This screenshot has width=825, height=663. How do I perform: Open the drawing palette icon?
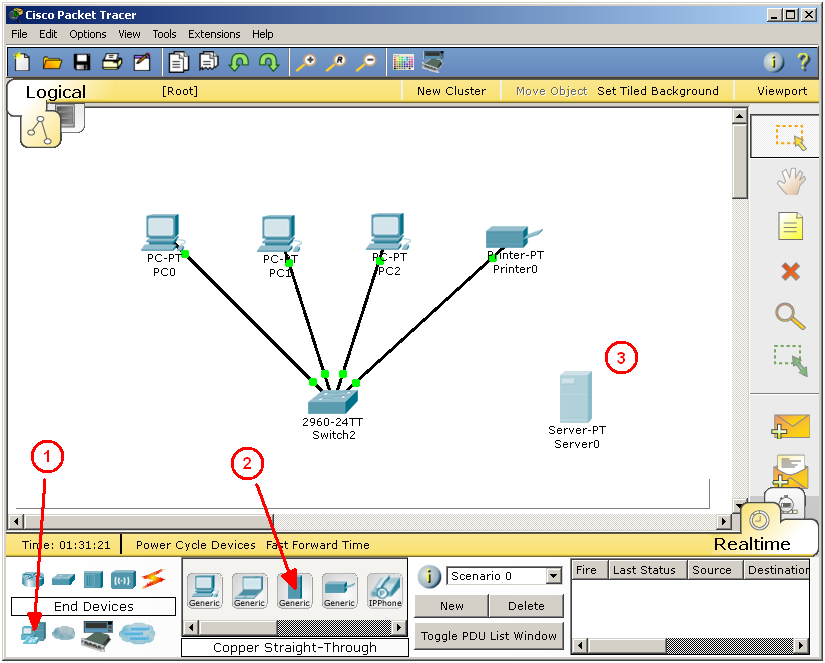point(403,63)
